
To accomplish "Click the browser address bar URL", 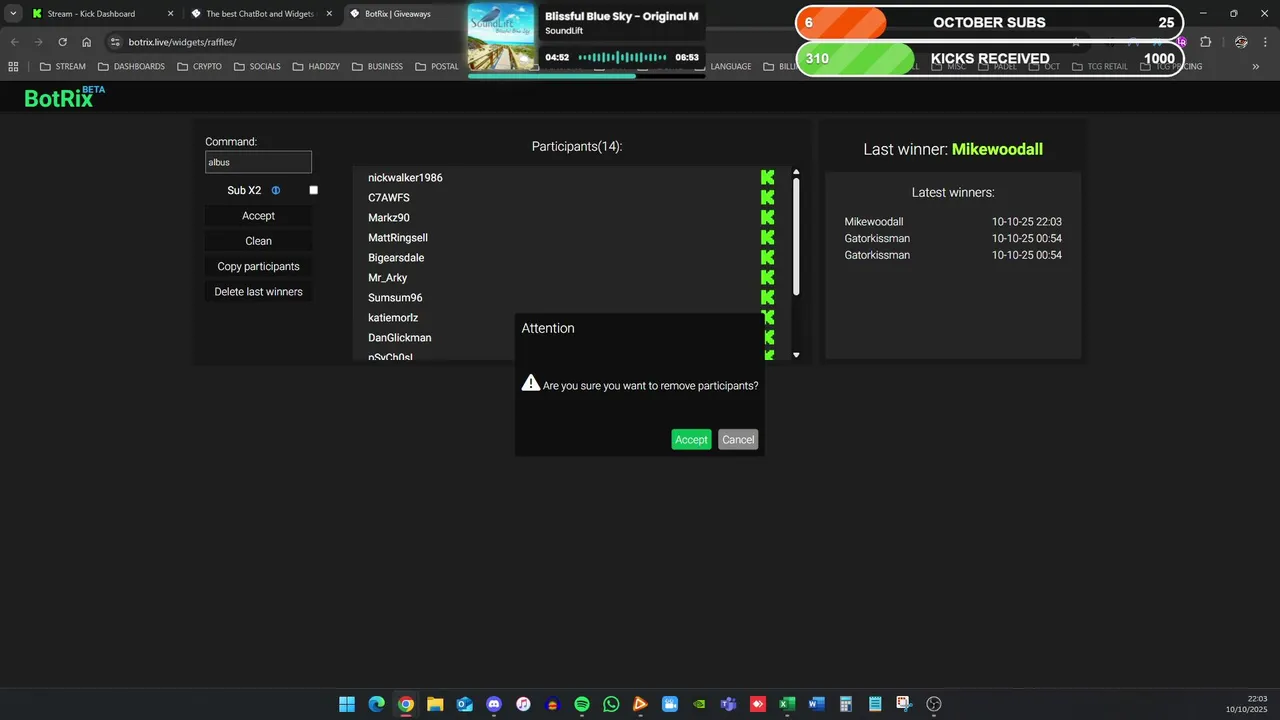I will pos(183,42).
